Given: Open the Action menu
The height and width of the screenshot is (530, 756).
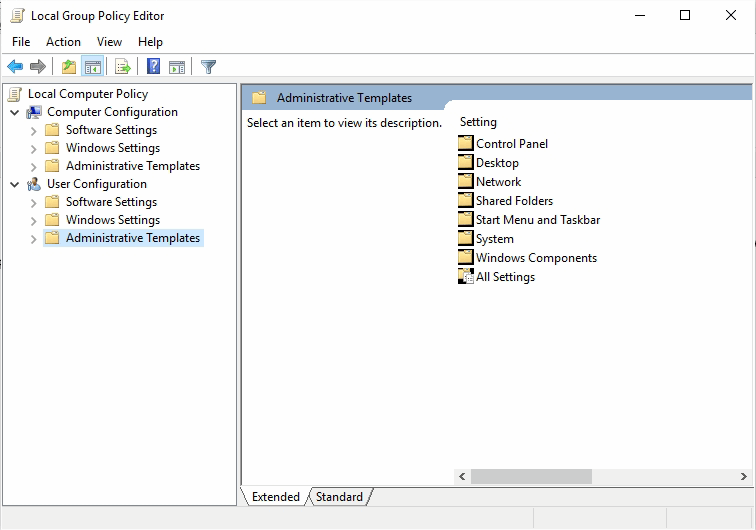Looking at the screenshot, I should 63,41.
